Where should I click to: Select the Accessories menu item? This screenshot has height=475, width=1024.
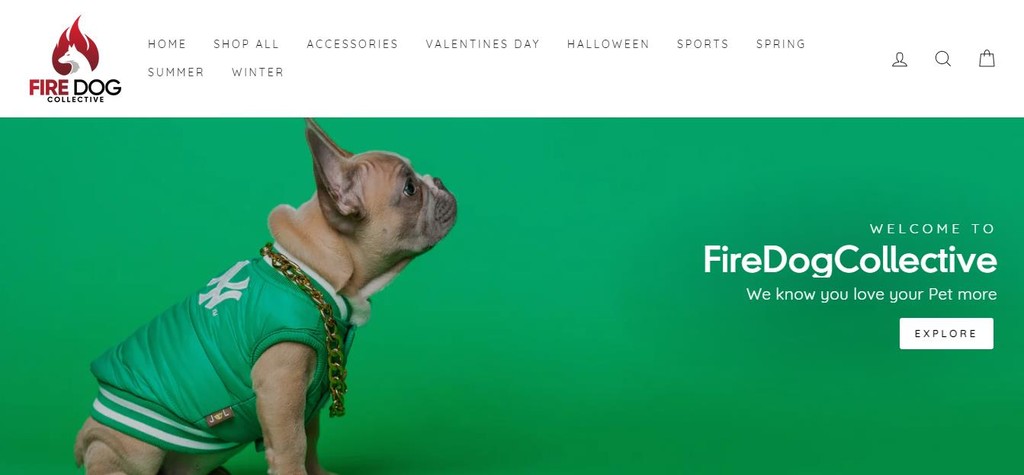click(x=353, y=44)
